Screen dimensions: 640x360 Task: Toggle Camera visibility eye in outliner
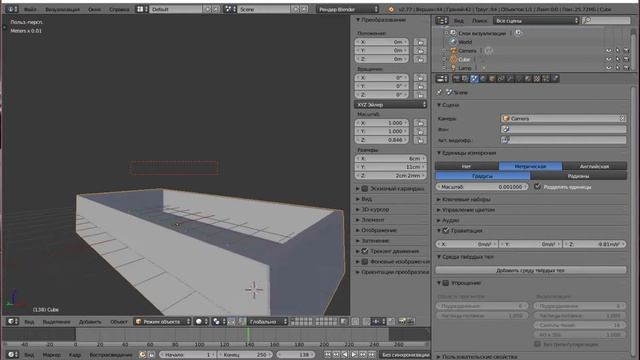(609, 51)
